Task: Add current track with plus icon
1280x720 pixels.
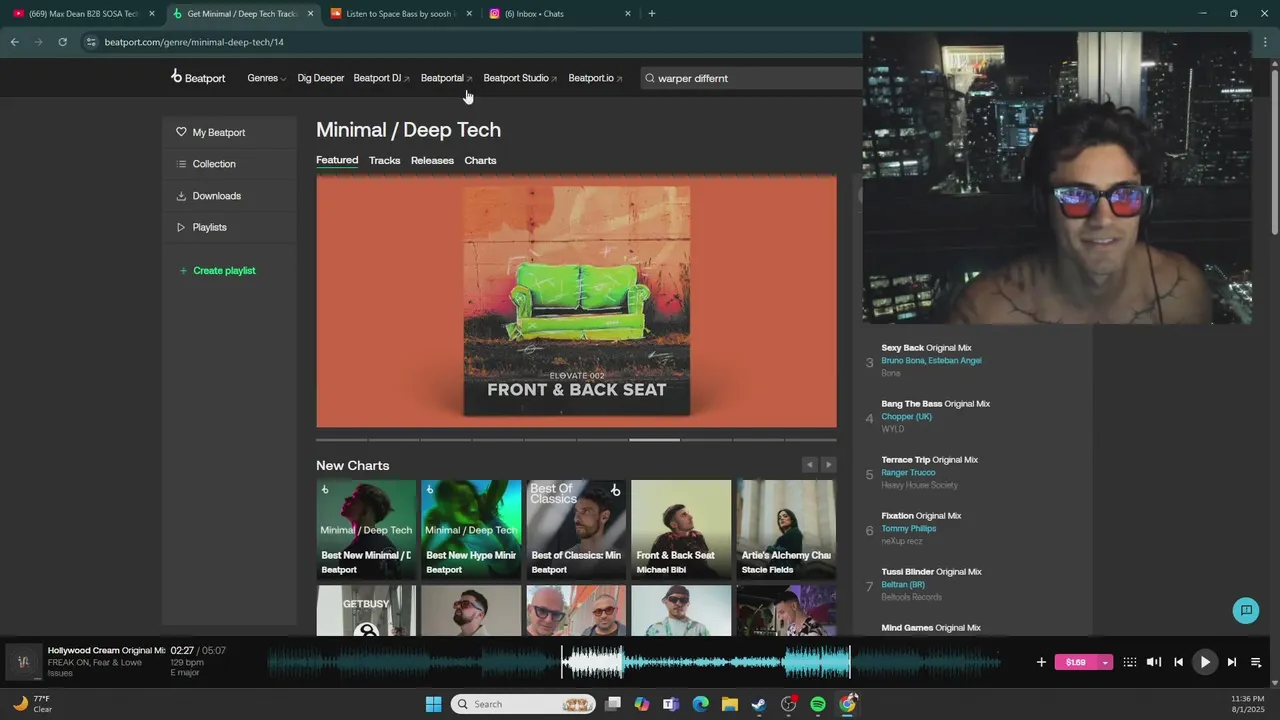Action: 1041,662
